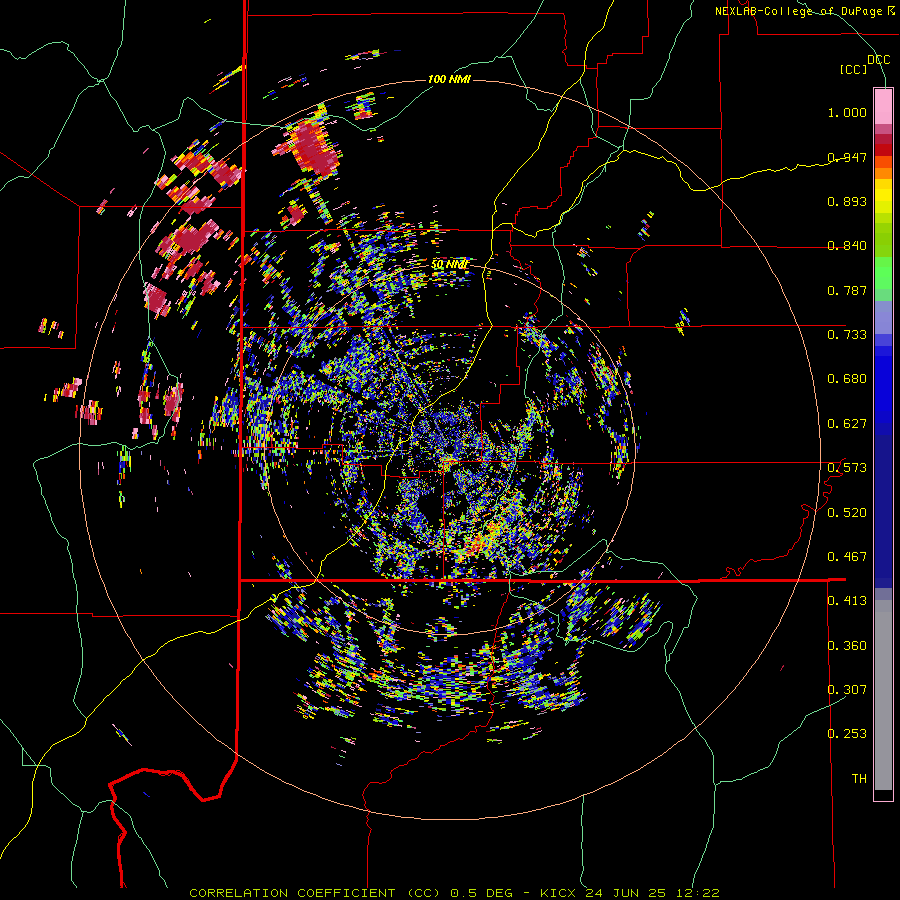Click the 0.413 legend value
The height and width of the screenshot is (900, 900).
[x=847, y=601]
